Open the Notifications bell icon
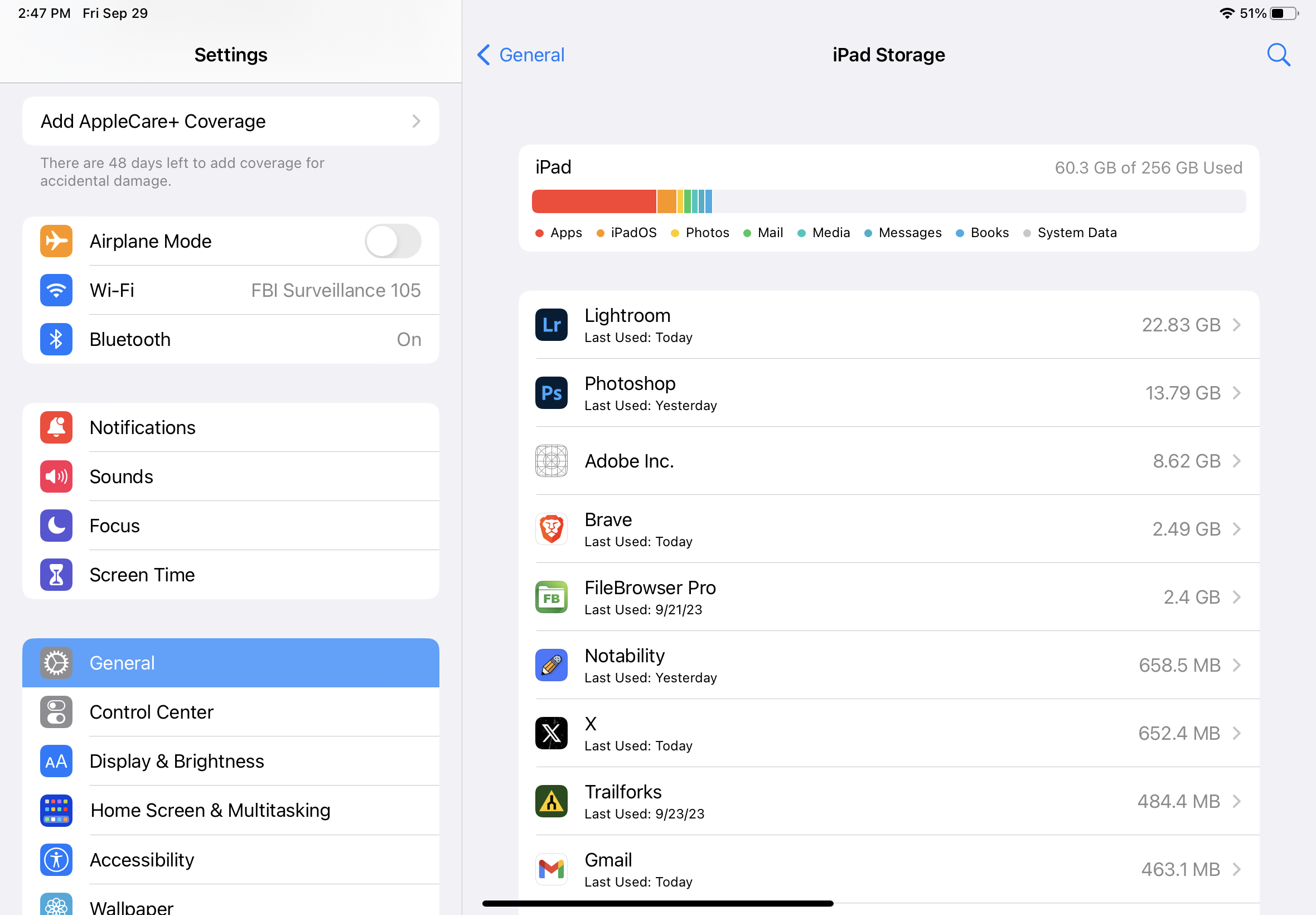 [x=56, y=427]
